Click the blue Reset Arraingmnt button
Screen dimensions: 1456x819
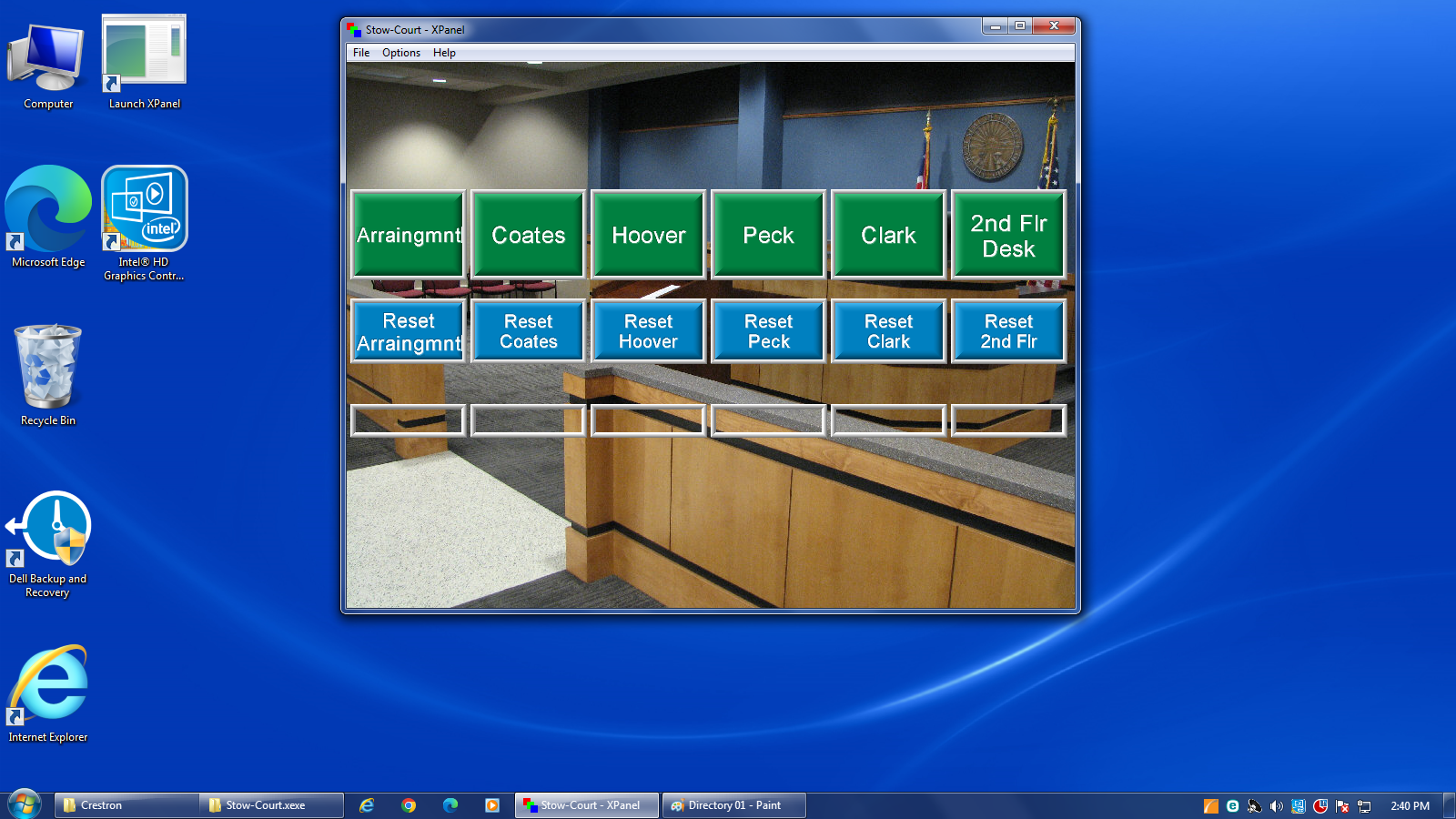pos(408,331)
